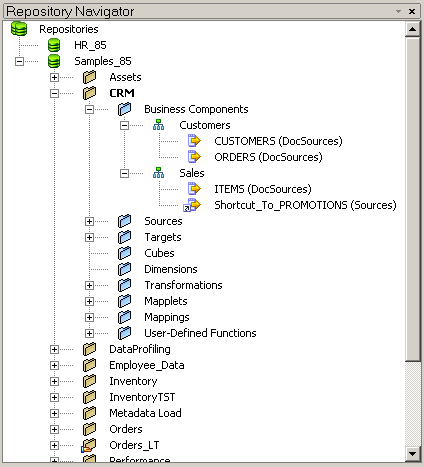Expand the Mapplets node
424x467 pixels.
click(x=89, y=301)
